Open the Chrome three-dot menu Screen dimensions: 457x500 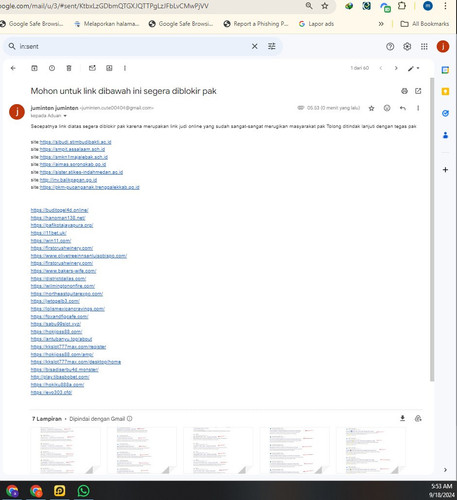coord(445,6)
